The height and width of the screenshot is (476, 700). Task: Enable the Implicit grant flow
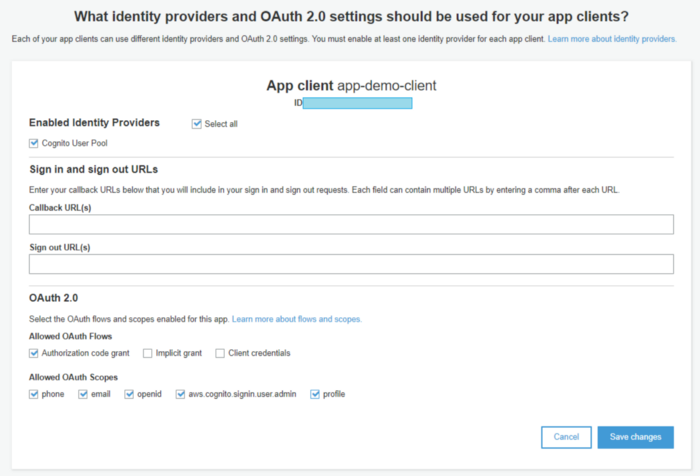[x=148, y=353]
